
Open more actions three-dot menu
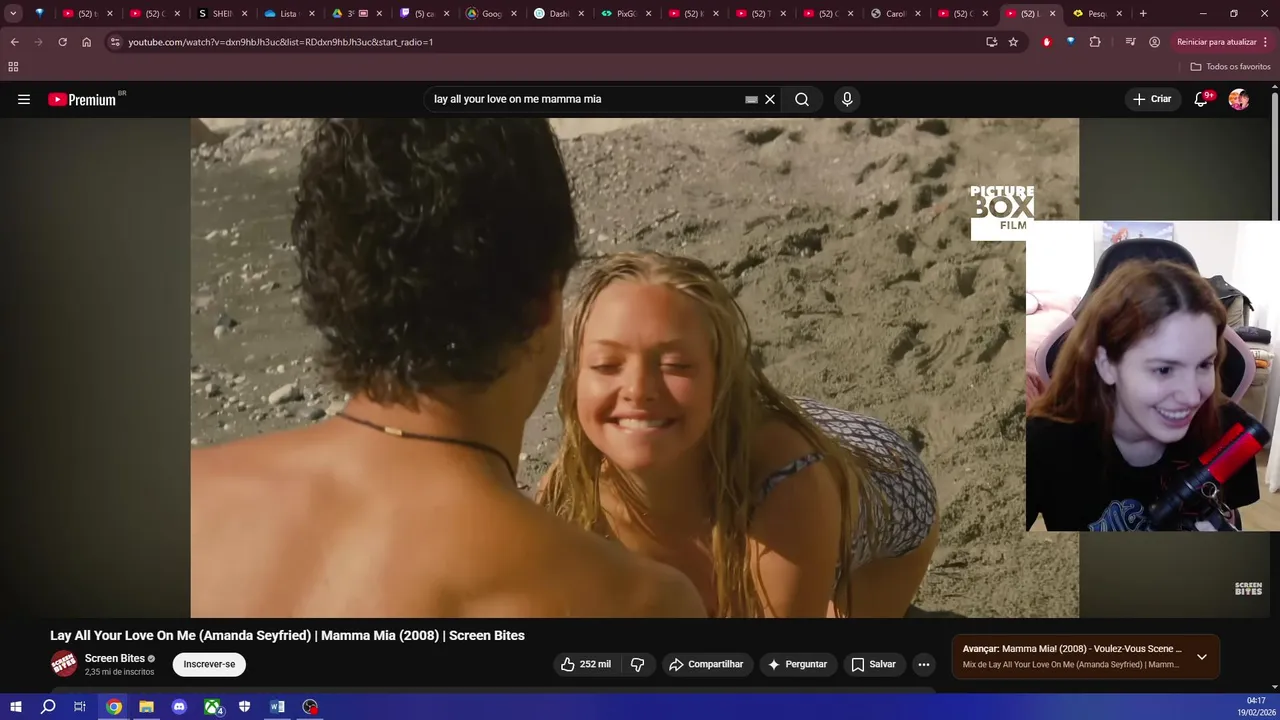pyautogui.click(x=924, y=664)
